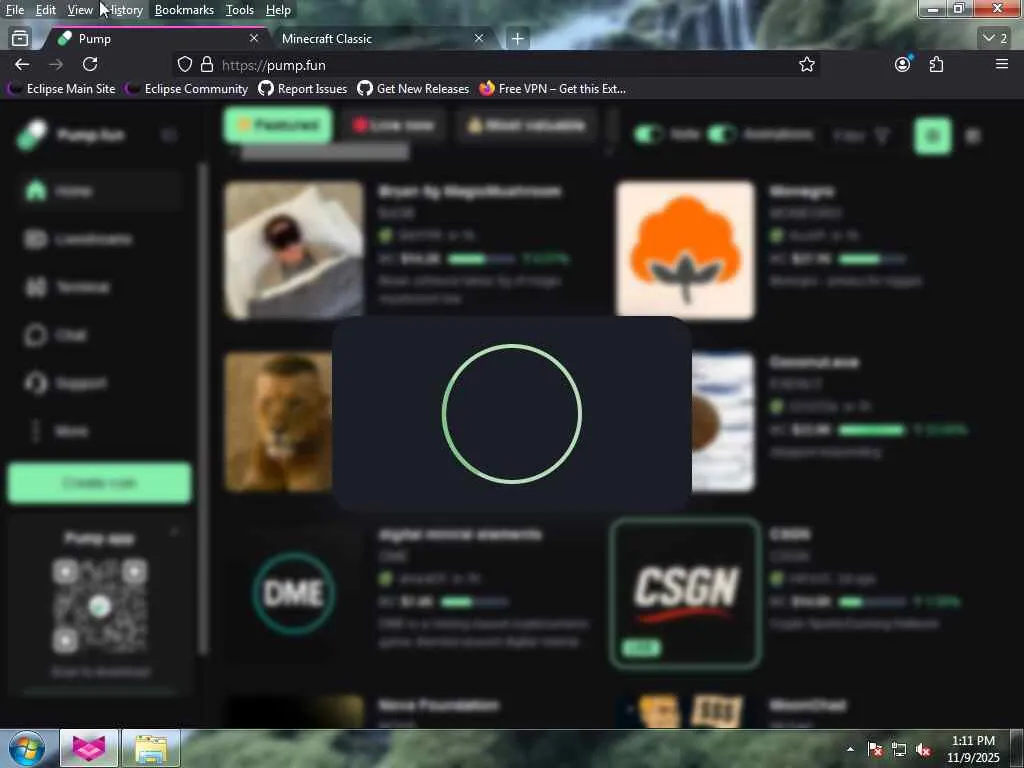The width and height of the screenshot is (1024, 768).
Task: Select the Home icon in the sidebar
Action: [35, 191]
